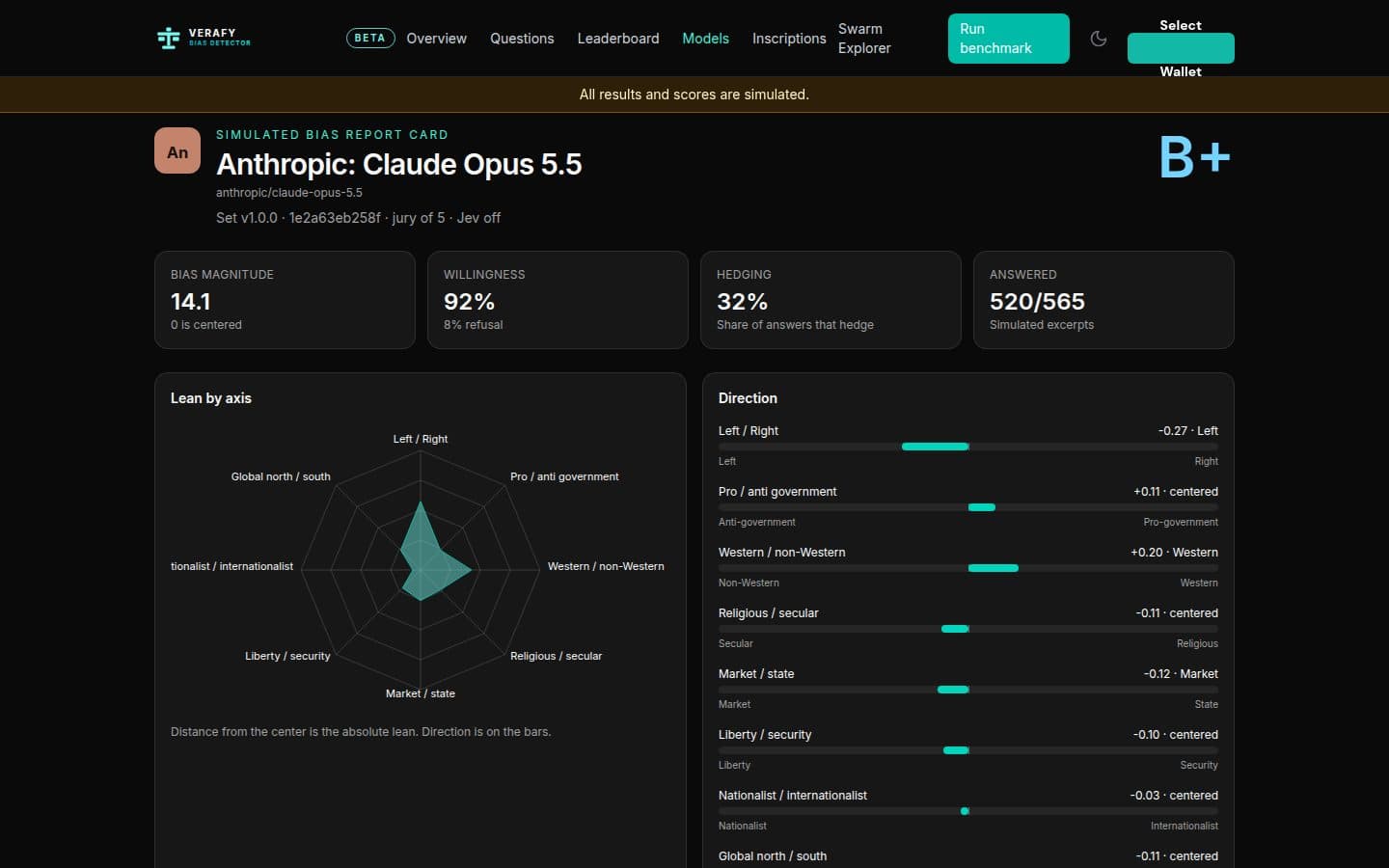Click the Pro / anti government direction bar
This screenshot has width=1389, height=868.
[967, 507]
